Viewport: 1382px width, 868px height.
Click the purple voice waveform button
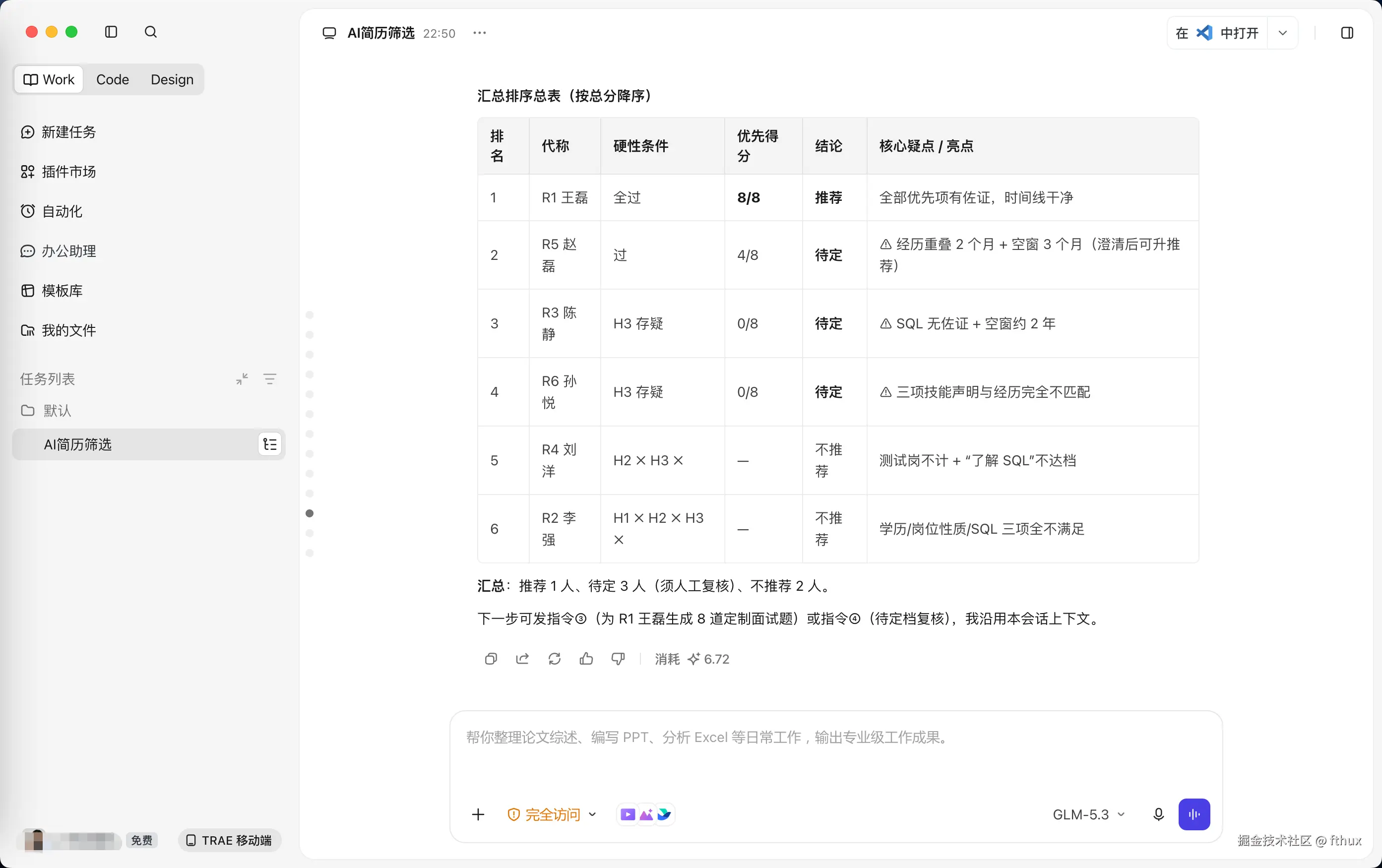(1194, 814)
